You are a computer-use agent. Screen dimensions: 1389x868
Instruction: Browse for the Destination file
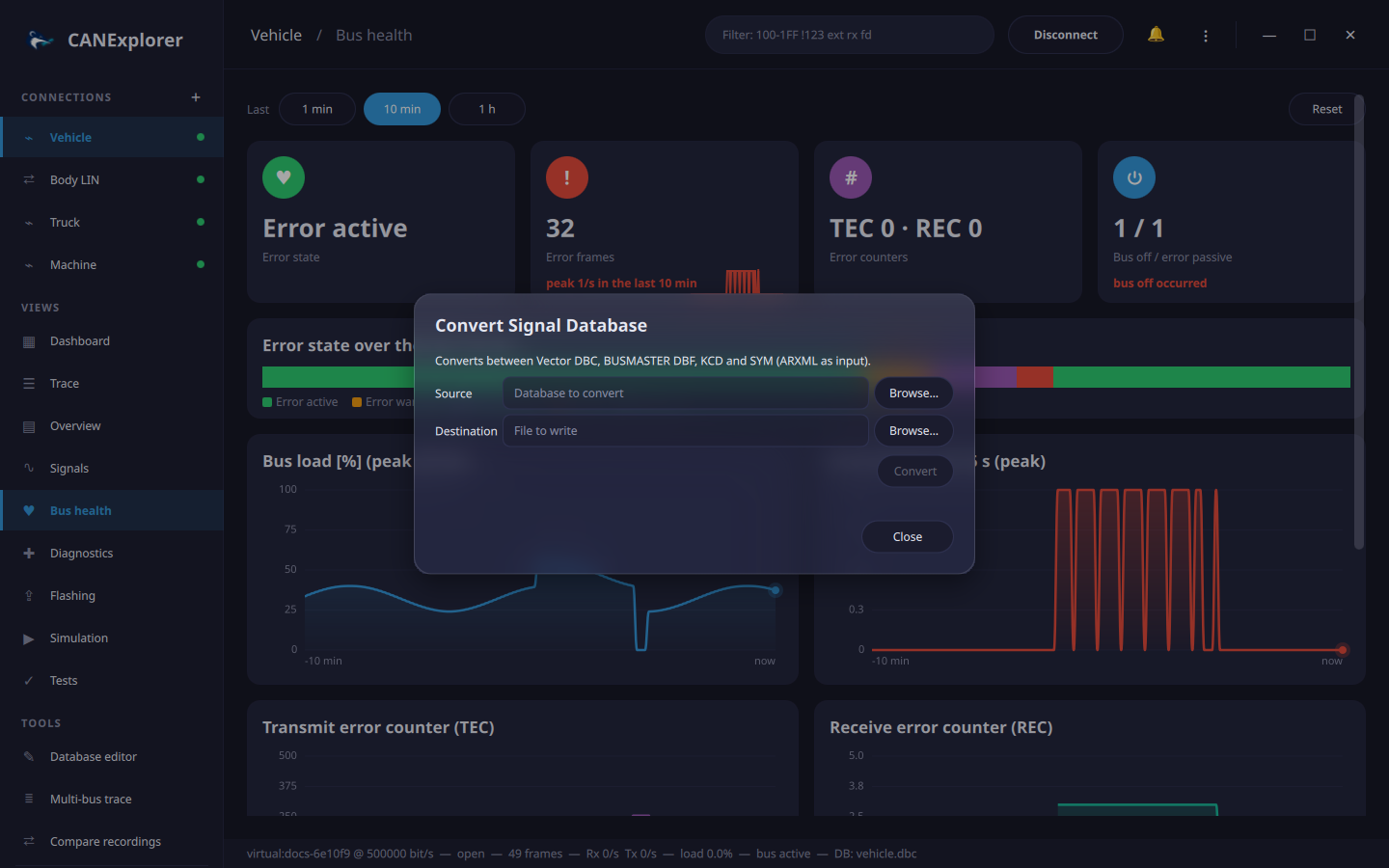[913, 431]
